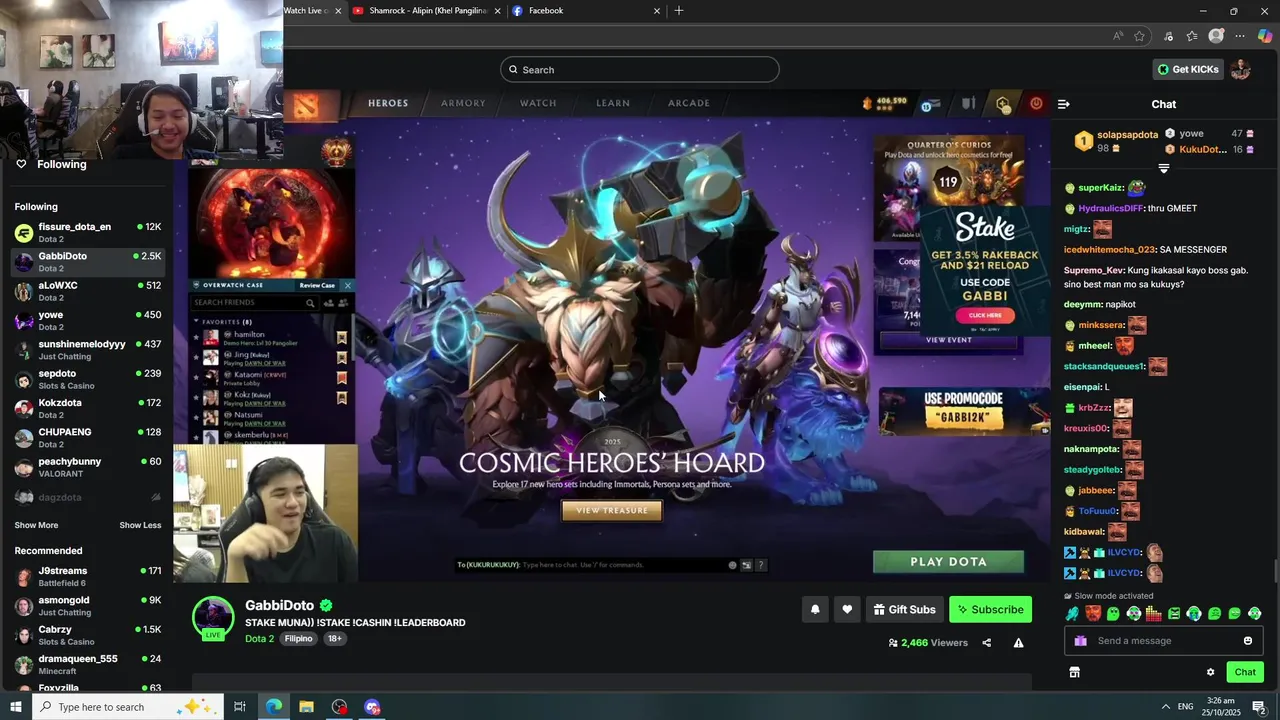Click the Get KICKs button

coord(1188,69)
